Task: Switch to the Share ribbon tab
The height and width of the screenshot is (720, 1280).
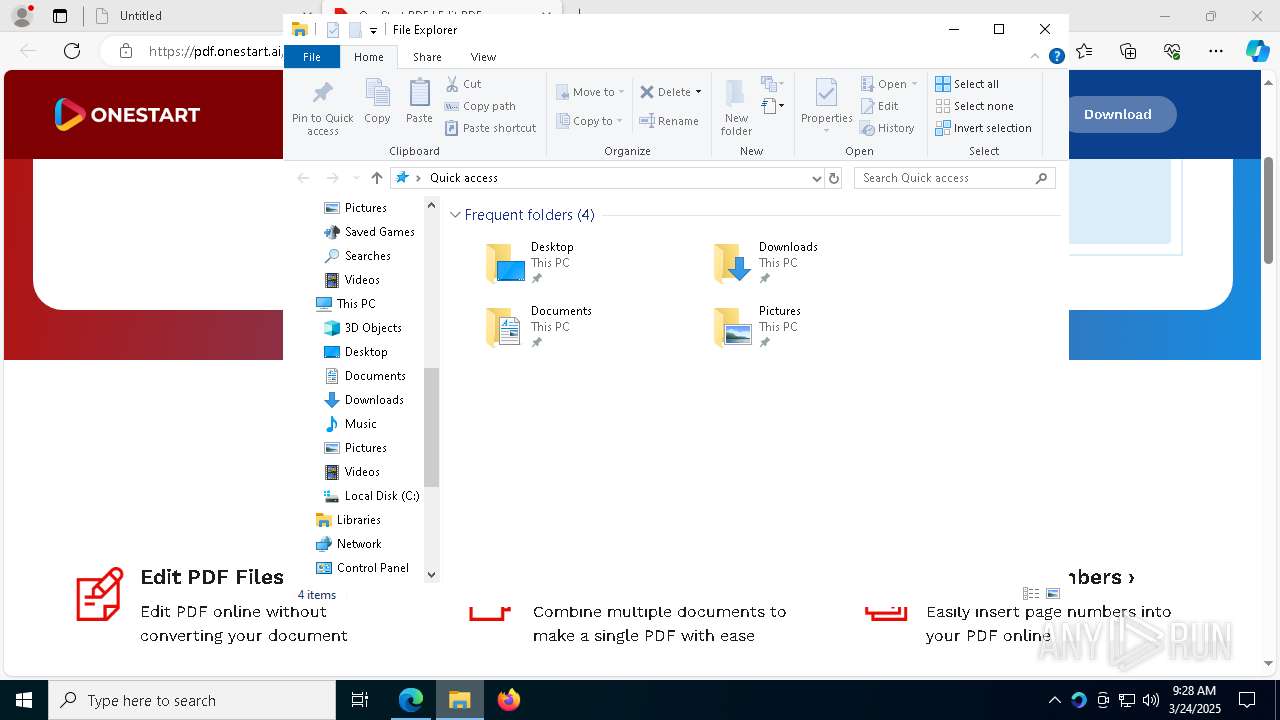Action: tap(427, 57)
